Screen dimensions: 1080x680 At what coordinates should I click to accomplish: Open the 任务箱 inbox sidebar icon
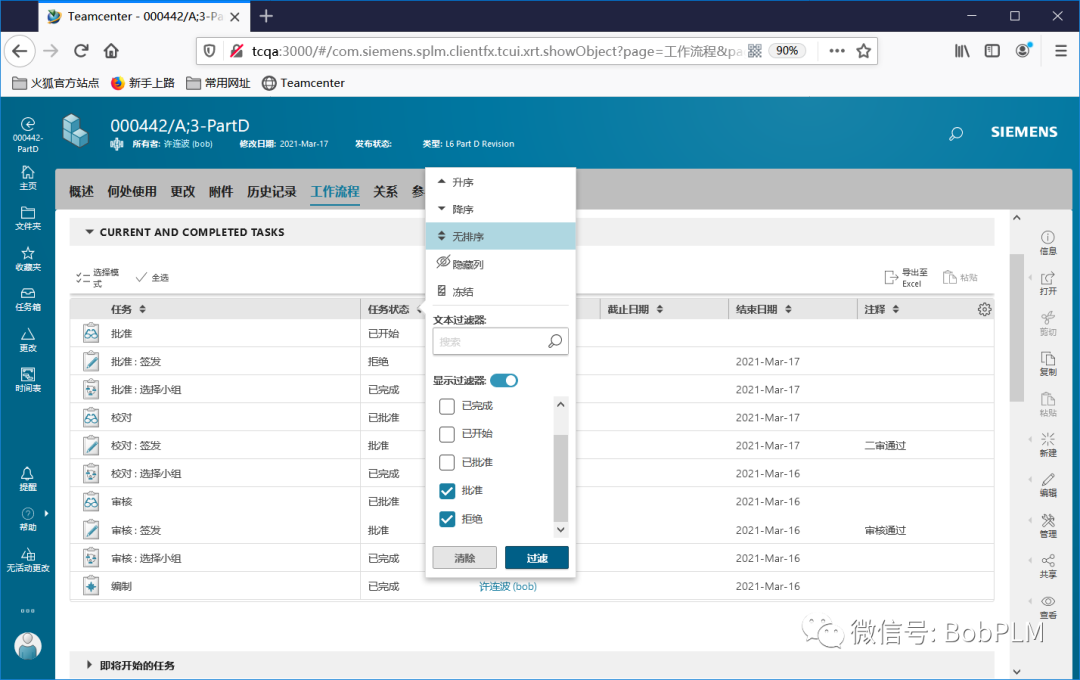coord(28,299)
